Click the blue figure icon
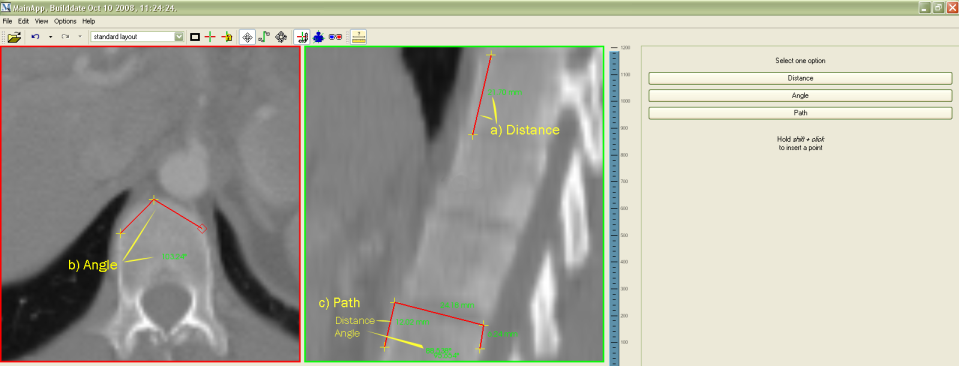This screenshot has width=959, height=366. [319, 37]
